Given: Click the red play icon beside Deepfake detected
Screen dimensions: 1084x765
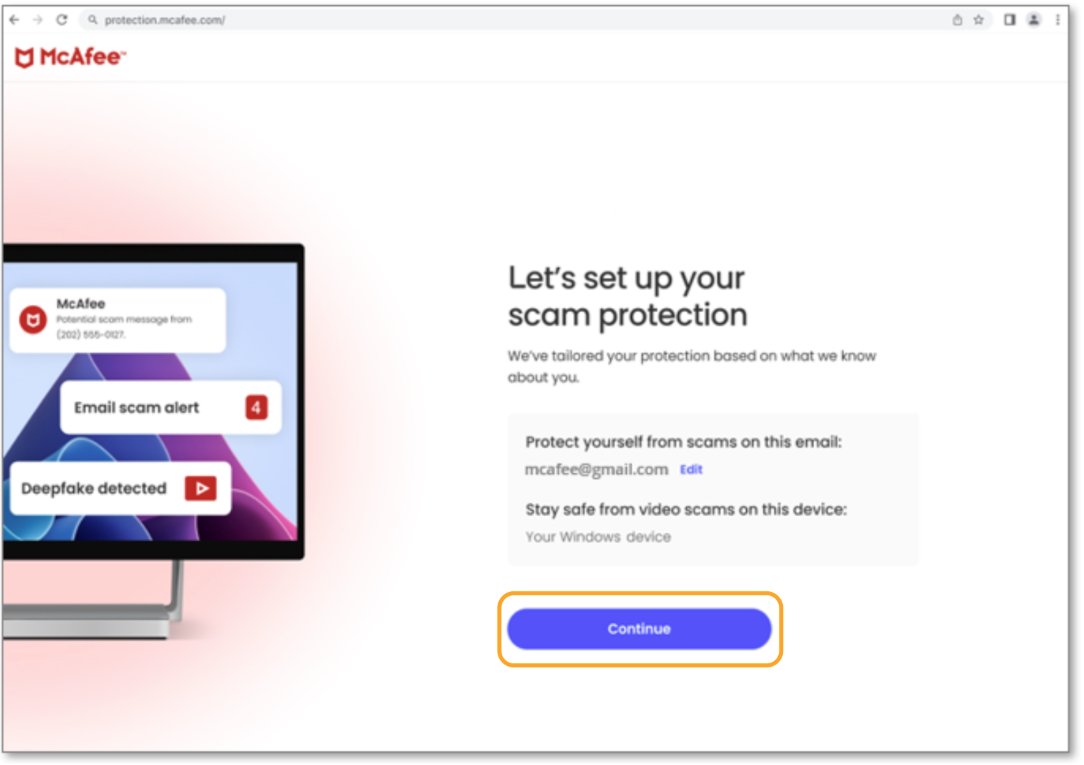Looking at the screenshot, I should [x=200, y=489].
